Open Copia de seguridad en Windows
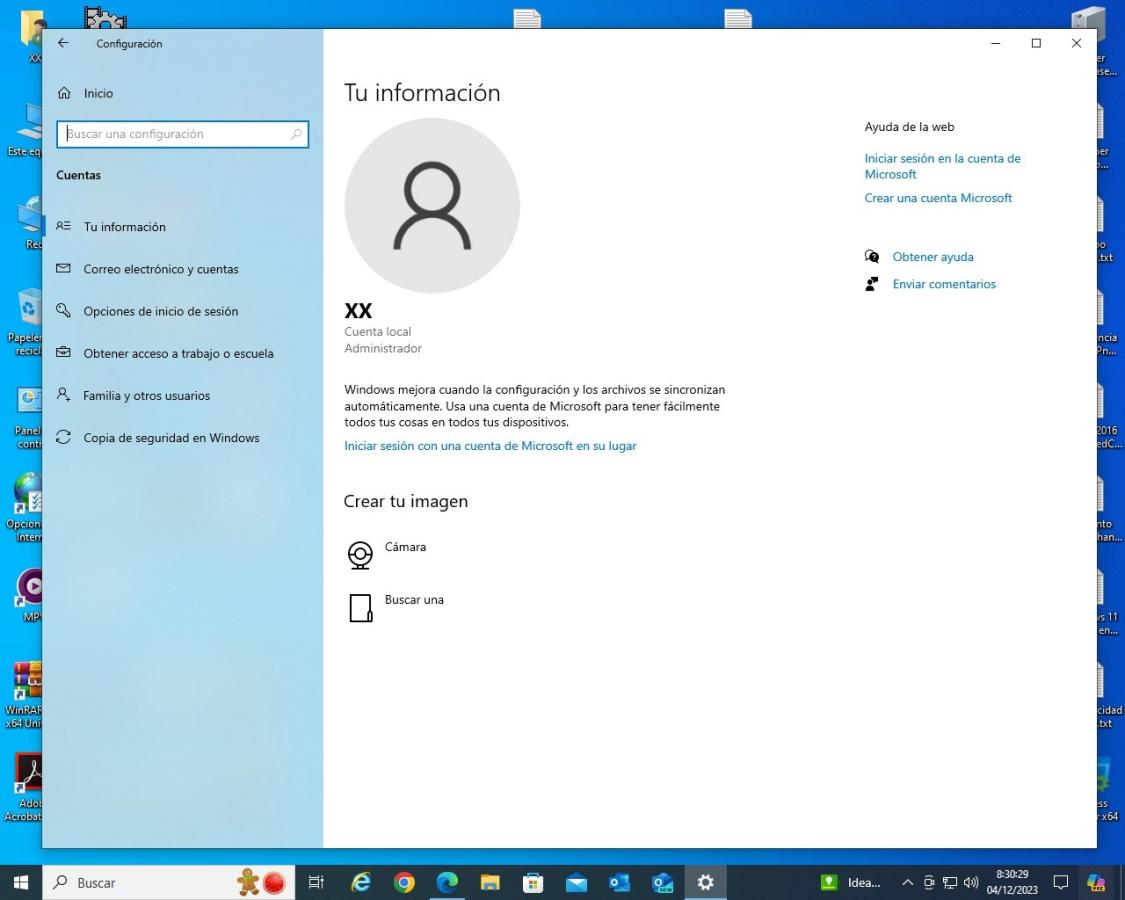 tap(171, 438)
